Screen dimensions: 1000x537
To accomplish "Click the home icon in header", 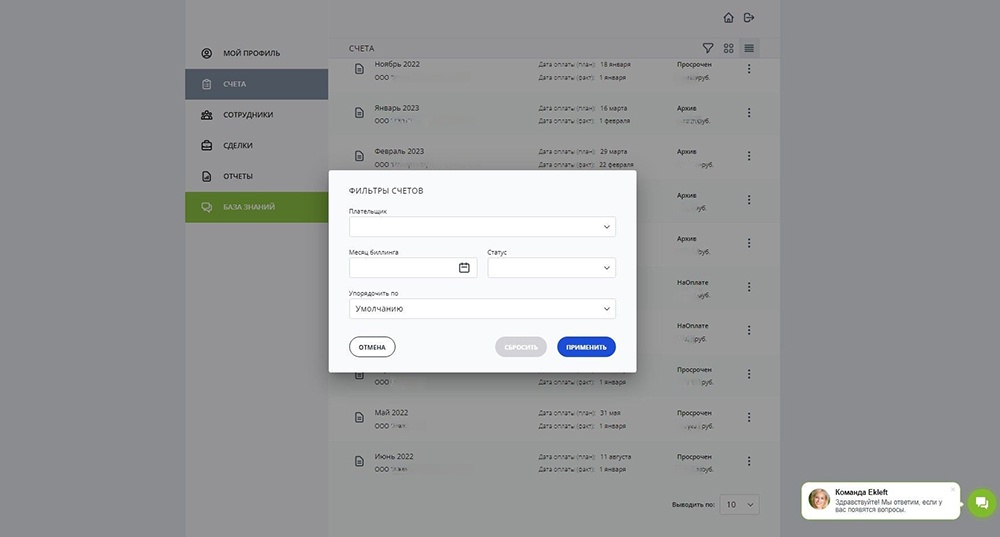I will [x=728, y=18].
